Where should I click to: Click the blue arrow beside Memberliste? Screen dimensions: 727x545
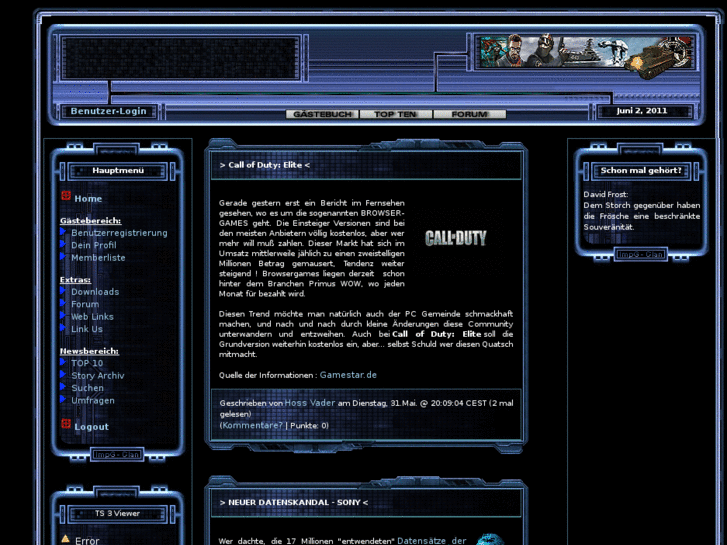coord(63,256)
